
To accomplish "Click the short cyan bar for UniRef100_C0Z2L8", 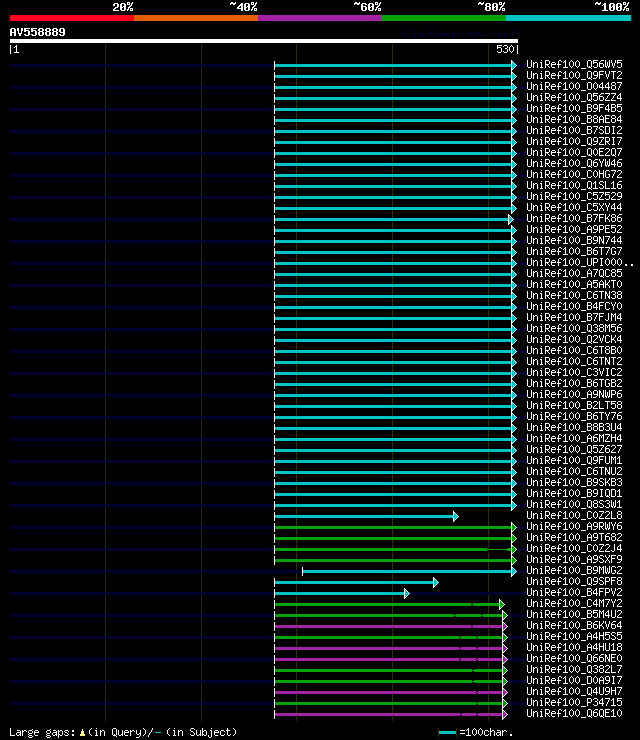I will (x=364, y=517).
